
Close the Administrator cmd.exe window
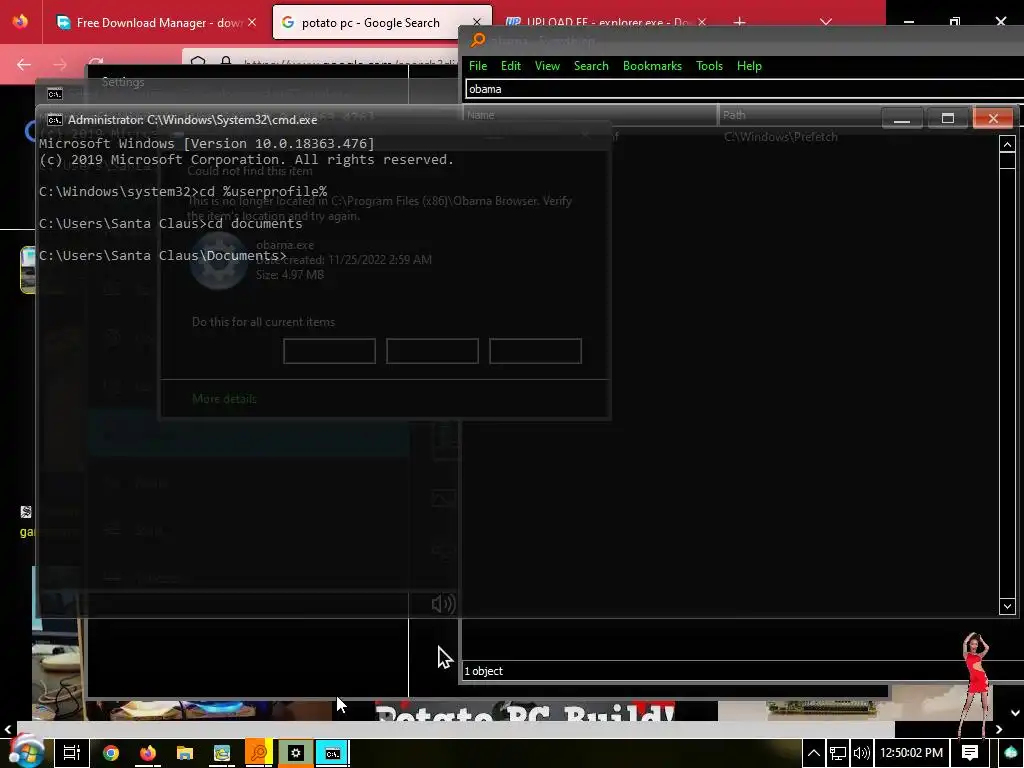click(x=993, y=118)
